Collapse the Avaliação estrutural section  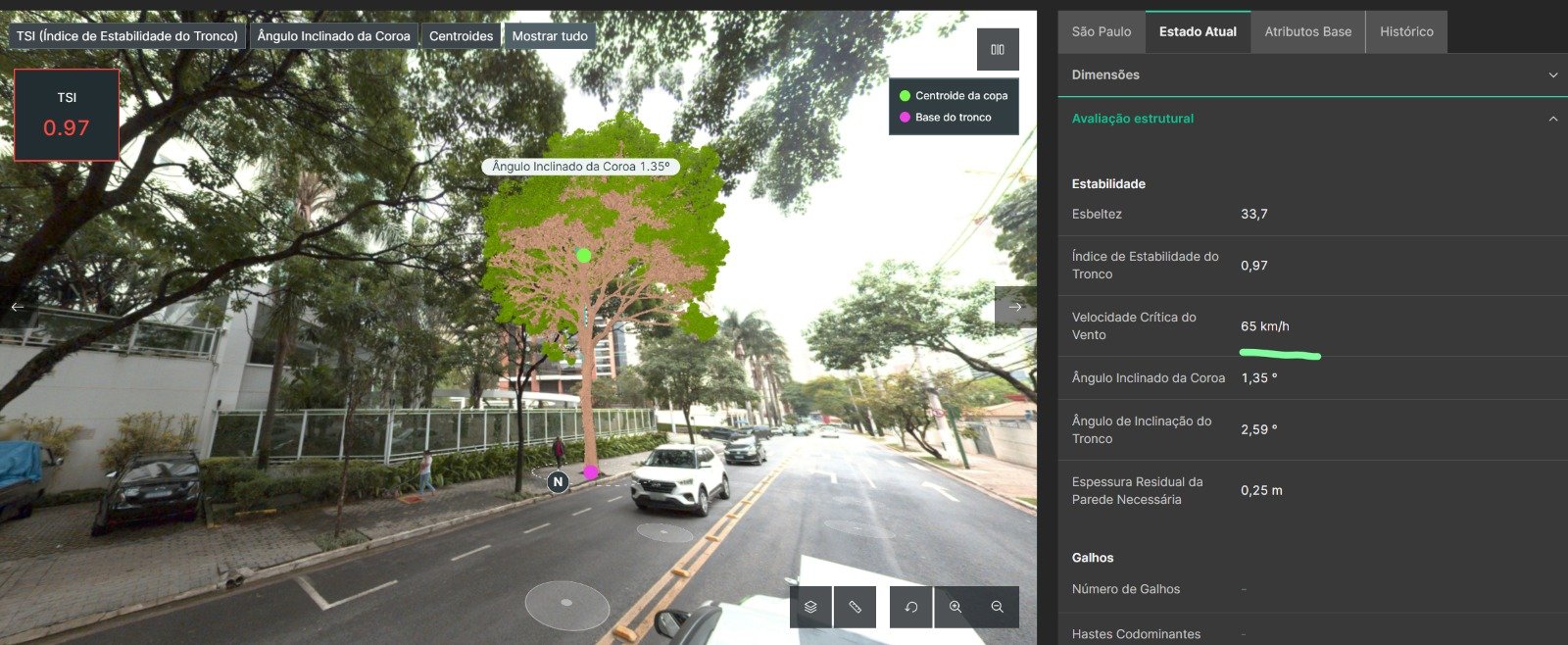(1312, 119)
